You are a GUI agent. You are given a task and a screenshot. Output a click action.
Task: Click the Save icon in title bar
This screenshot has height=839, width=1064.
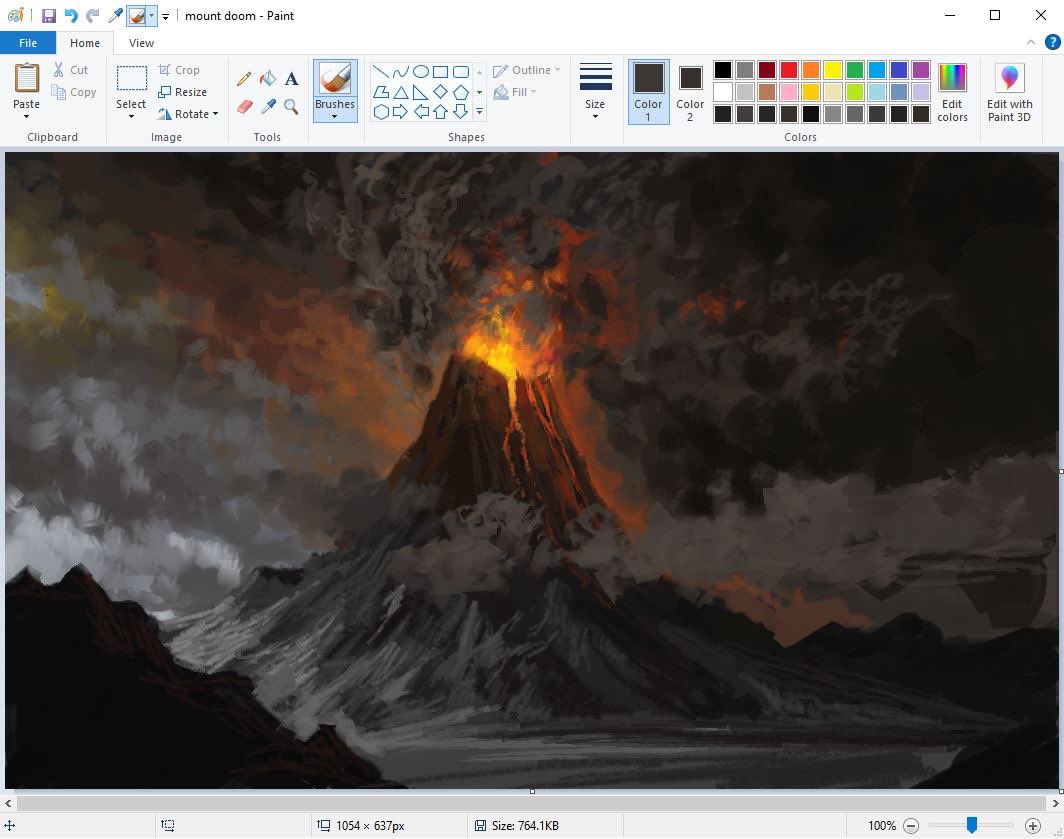tap(49, 16)
